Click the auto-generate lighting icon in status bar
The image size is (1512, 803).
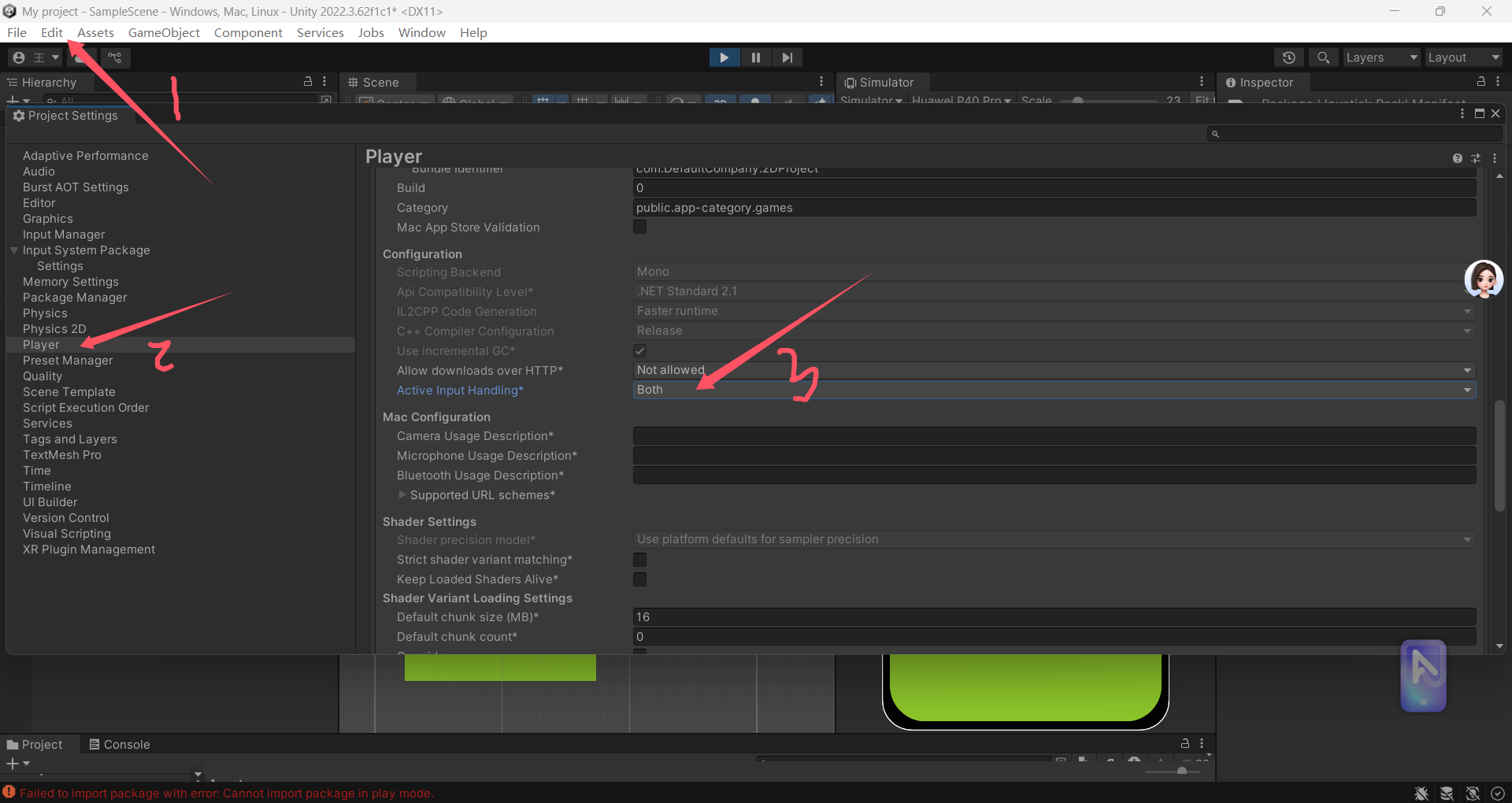[1473, 794]
